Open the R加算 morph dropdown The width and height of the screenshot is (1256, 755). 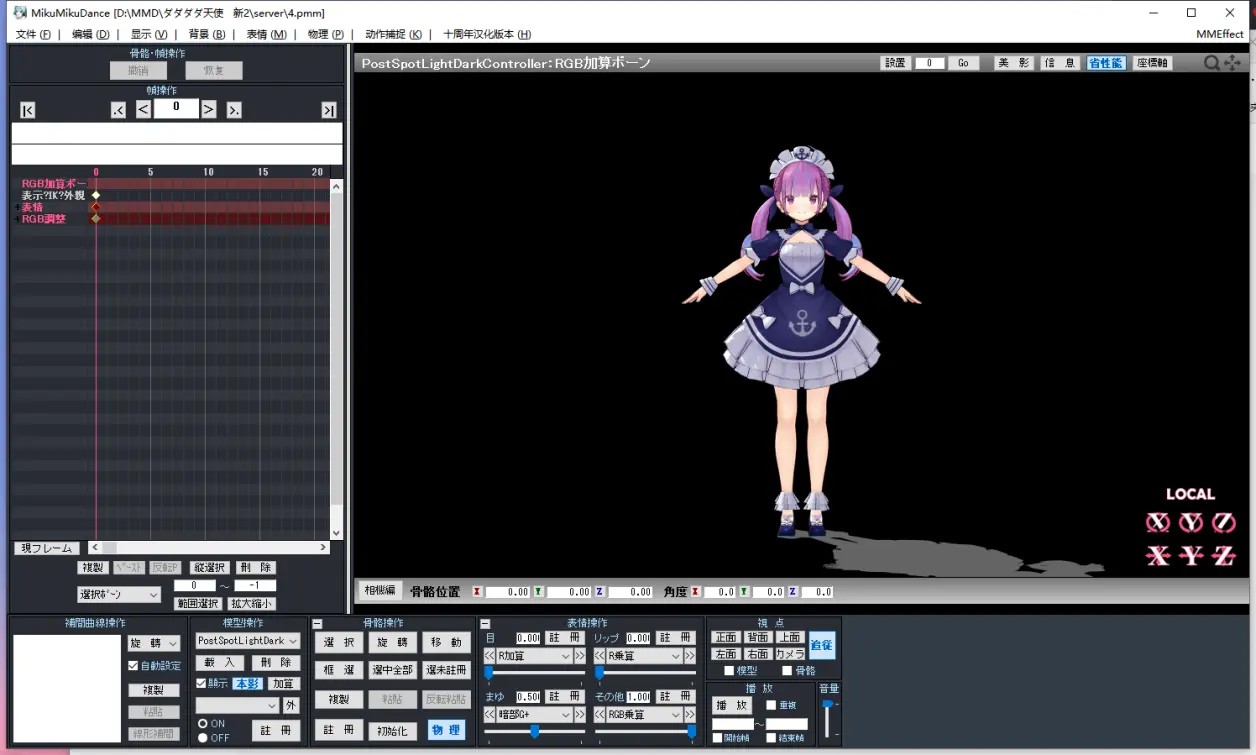click(x=535, y=656)
